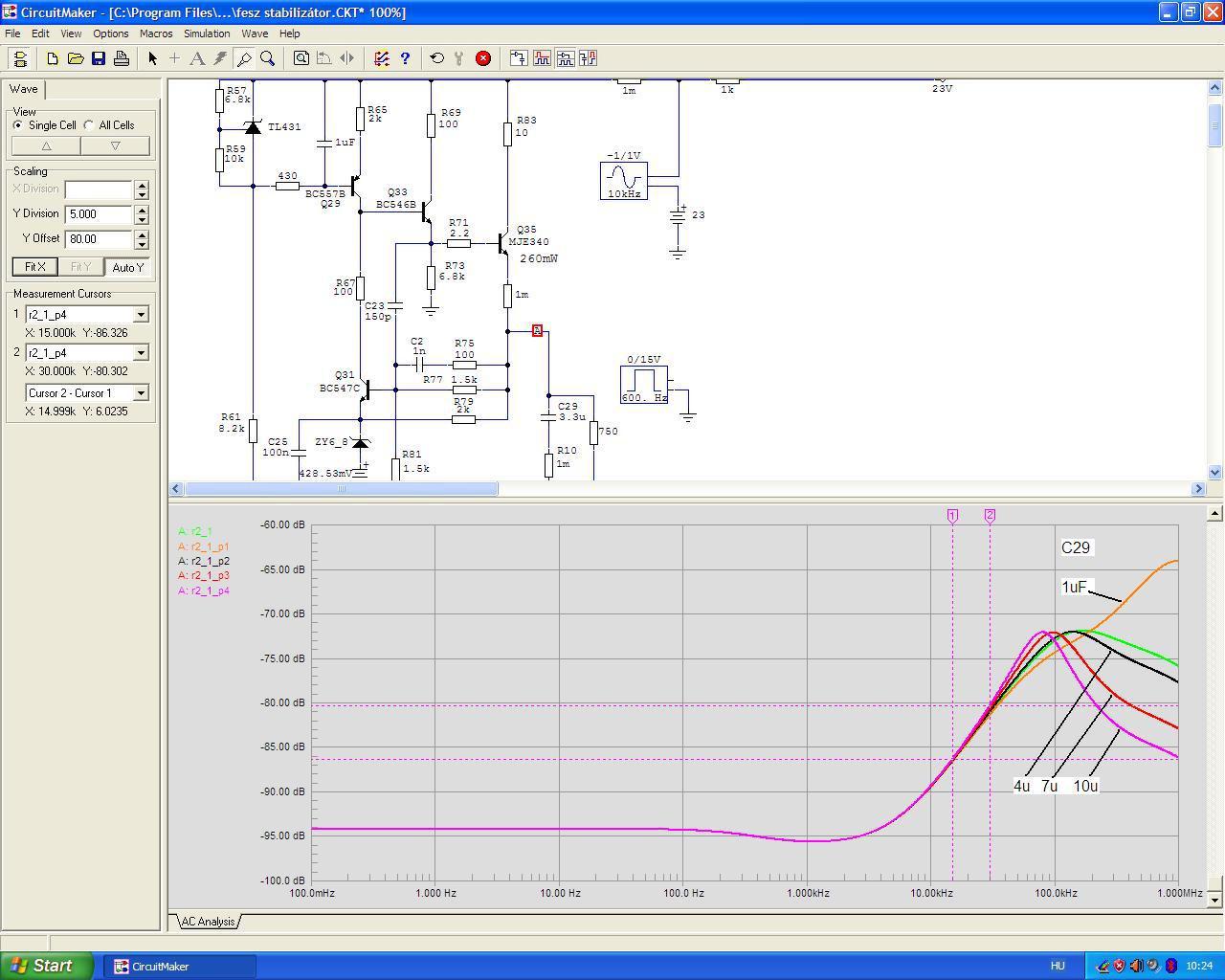1225x980 pixels.
Task: Click the red Stop simulation icon
Action: pyautogui.click(x=483, y=58)
